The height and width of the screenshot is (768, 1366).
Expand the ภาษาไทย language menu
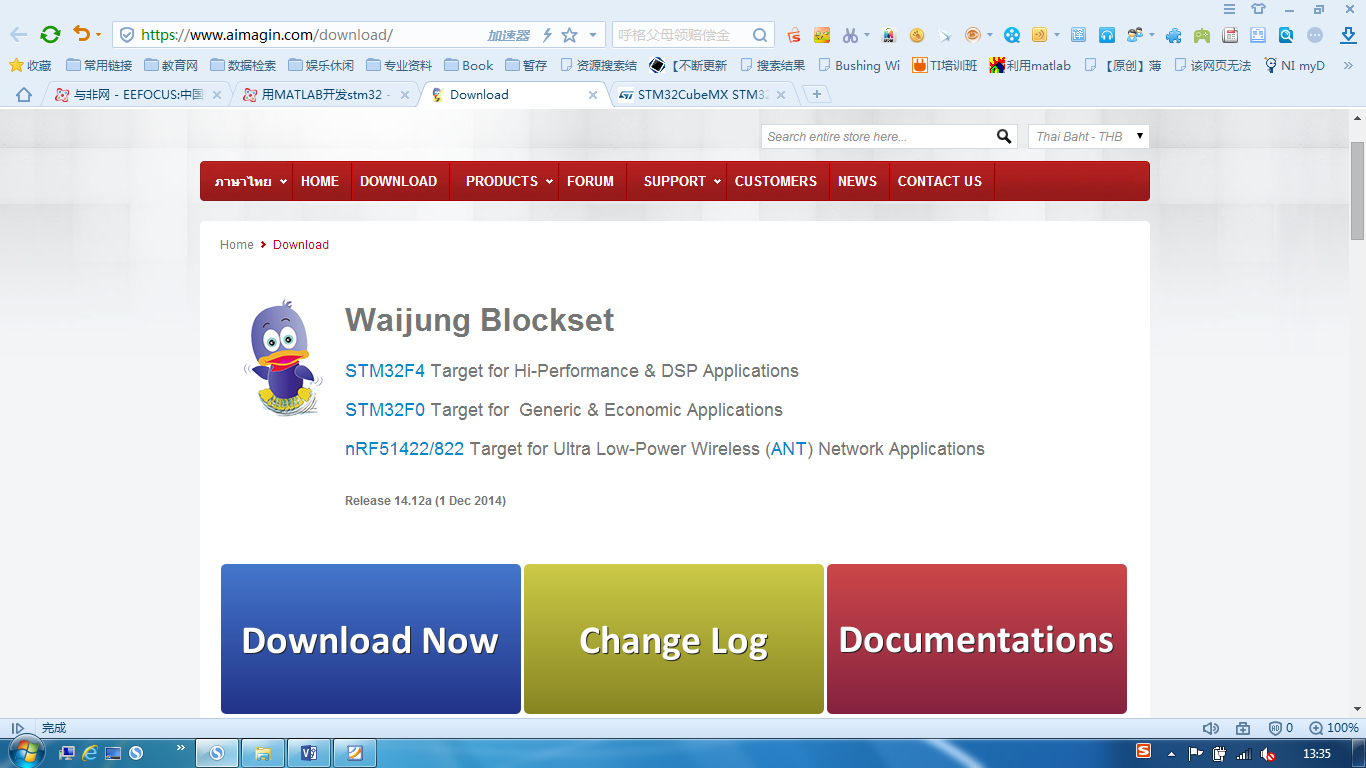tap(250, 181)
